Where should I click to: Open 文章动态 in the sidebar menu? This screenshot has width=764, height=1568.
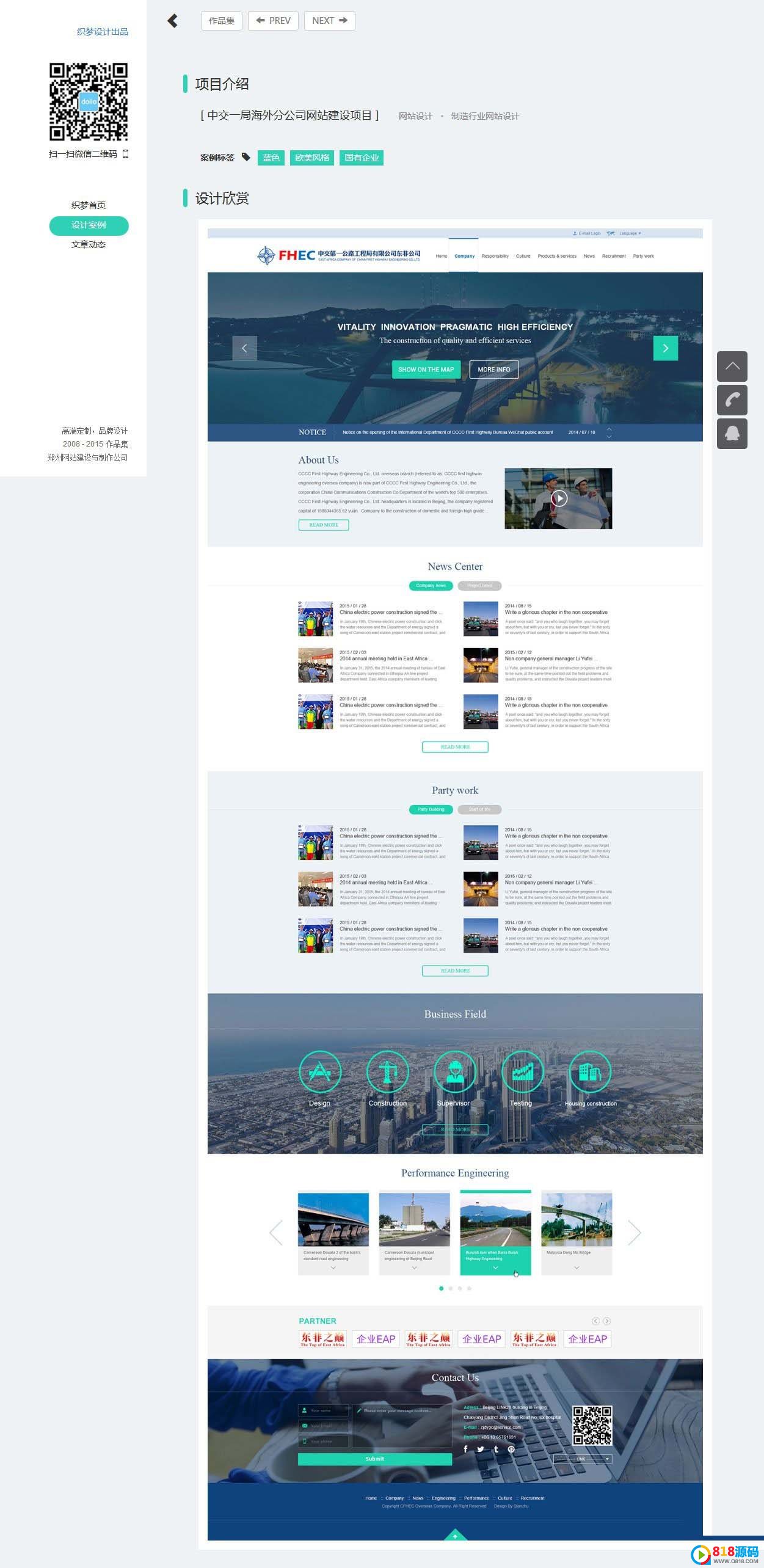tap(89, 244)
